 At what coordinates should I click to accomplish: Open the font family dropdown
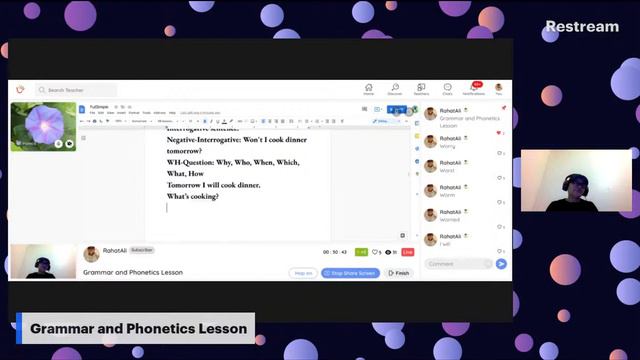tap(167, 121)
